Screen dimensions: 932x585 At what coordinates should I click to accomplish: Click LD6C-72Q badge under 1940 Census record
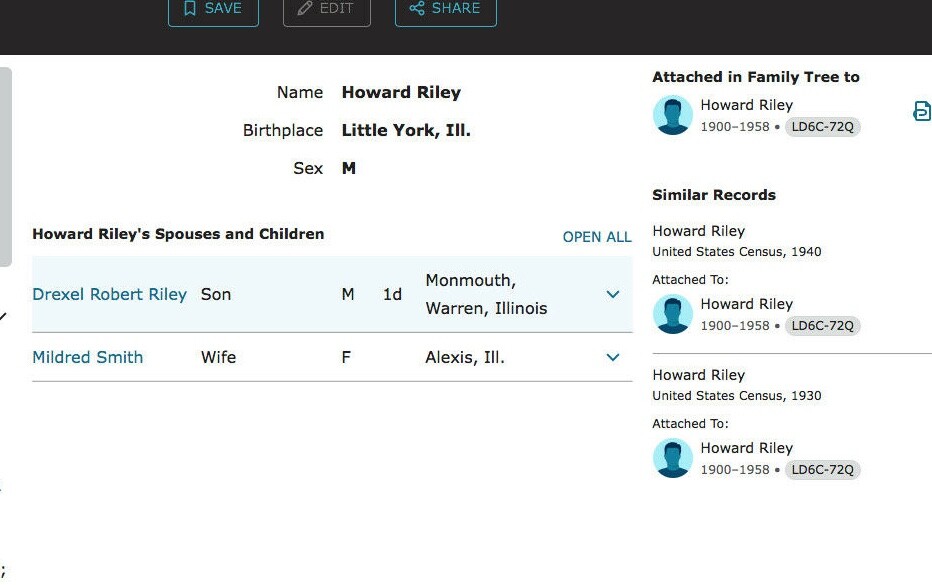(822, 326)
